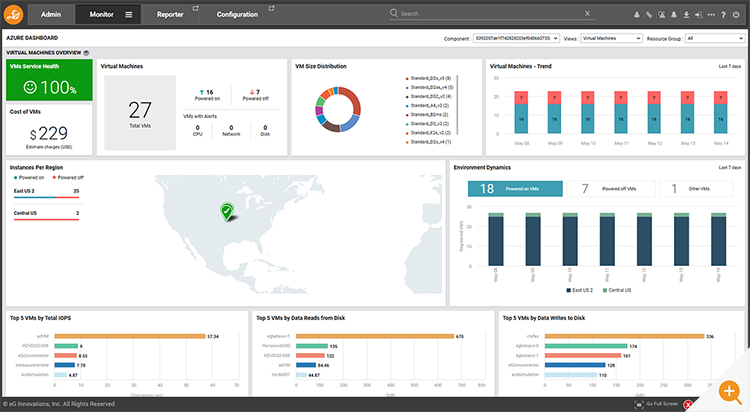
Task: Click the layers icon beside Virtual Machines Overview
Action: (x=86, y=53)
